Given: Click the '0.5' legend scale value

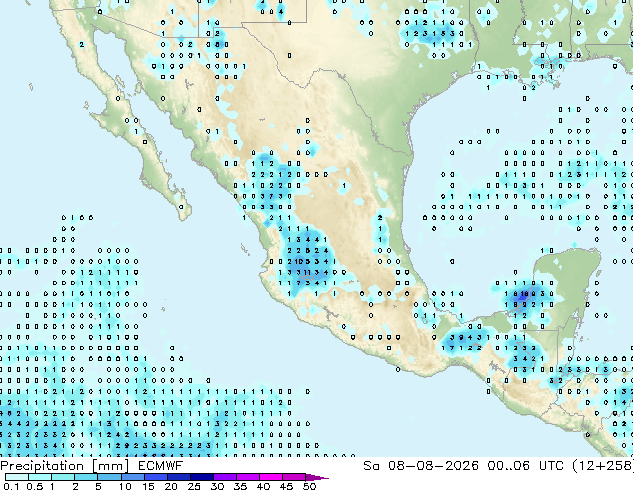Looking at the screenshot, I should [35, 486].
